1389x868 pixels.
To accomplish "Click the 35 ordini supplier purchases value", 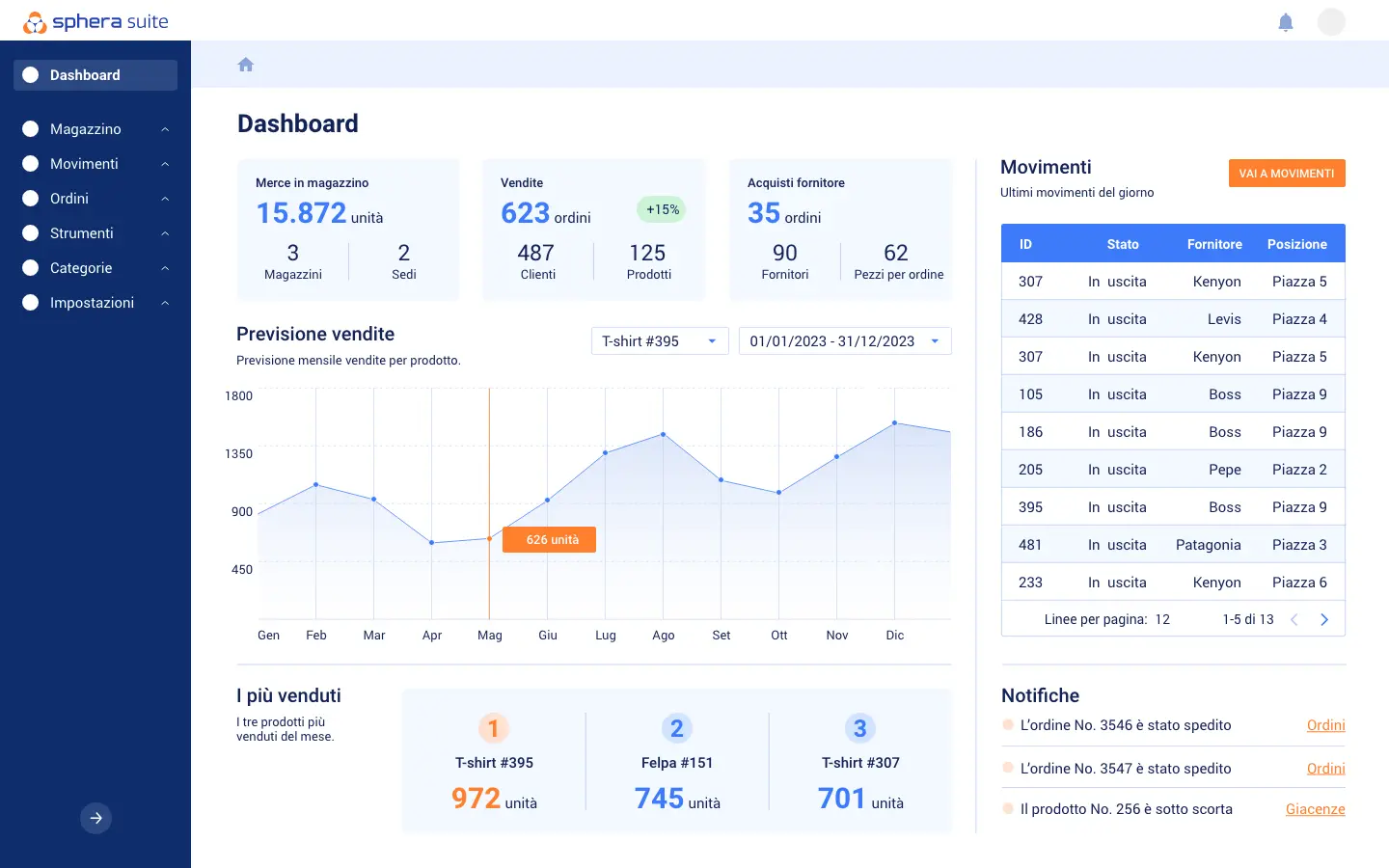I will (x=784, y=213).
